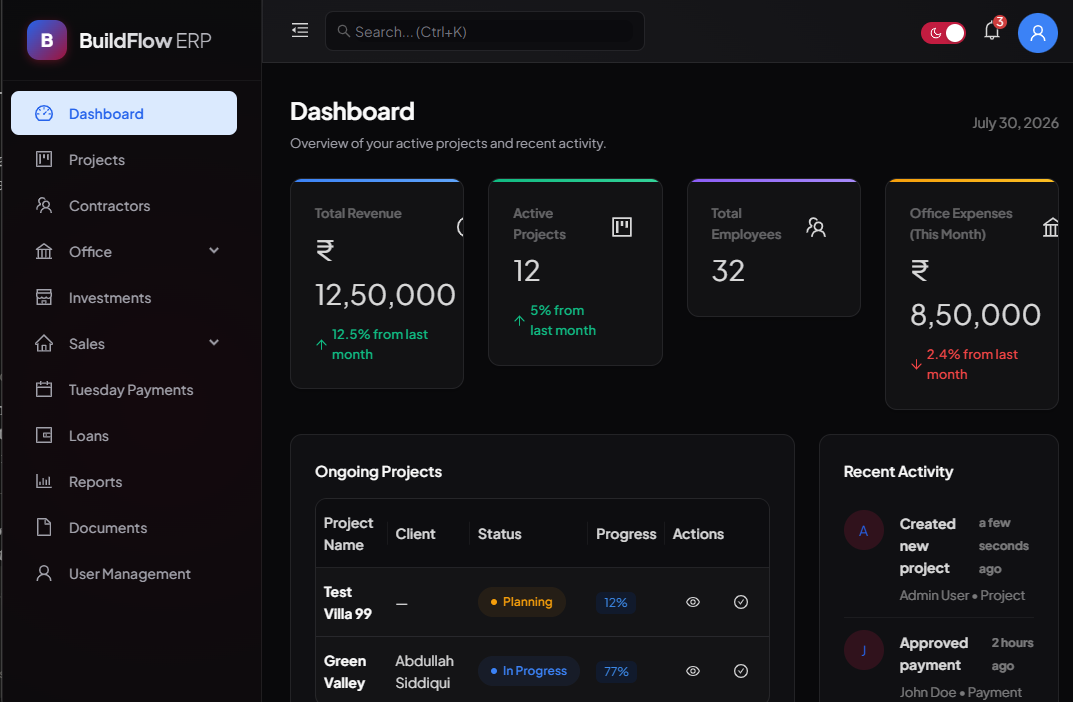
Task: Click the 'Created new project' activity
Action: coord(927,546)
